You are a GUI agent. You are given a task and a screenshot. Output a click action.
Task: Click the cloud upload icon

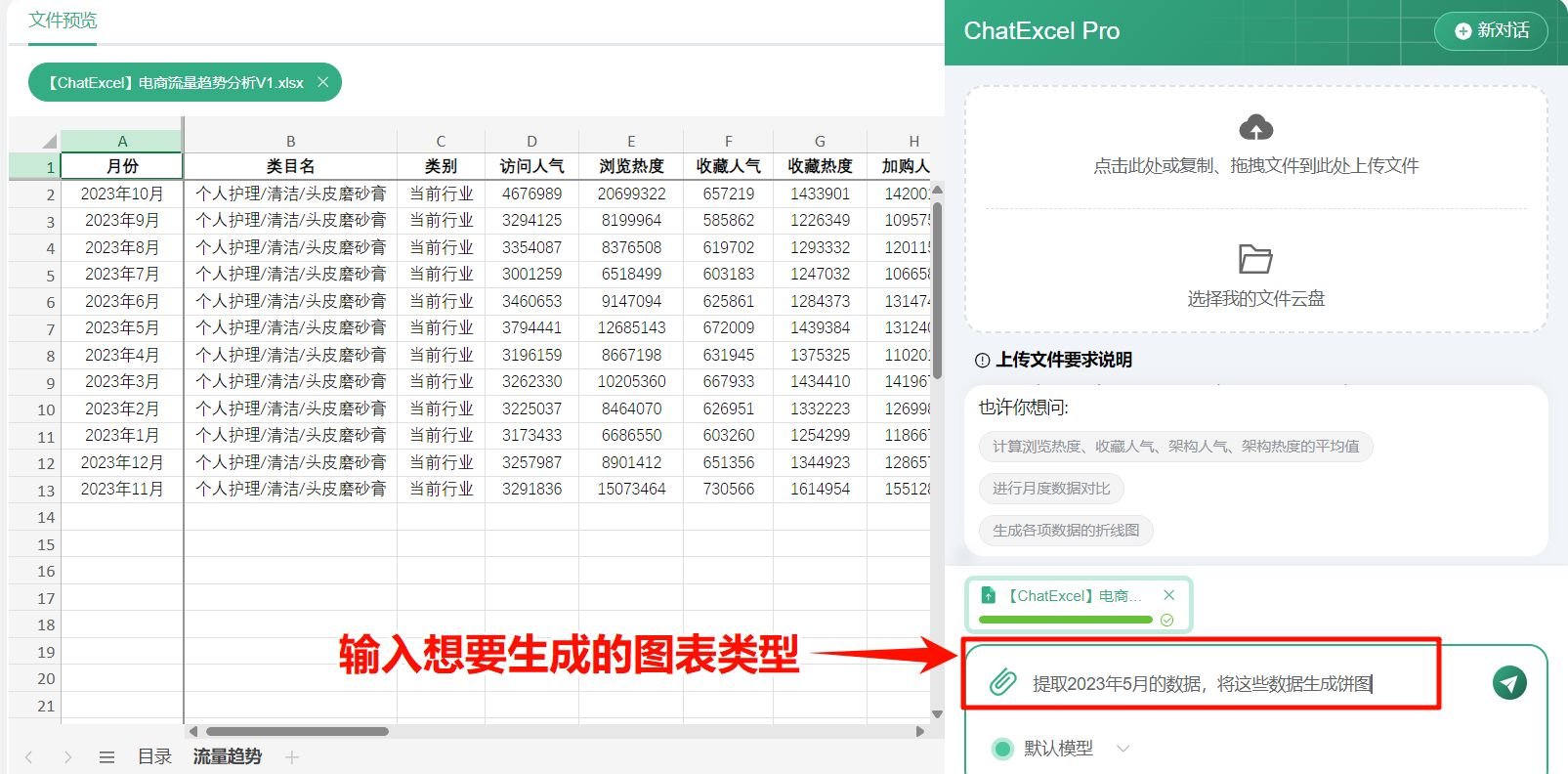click(x=1255, y=128)
